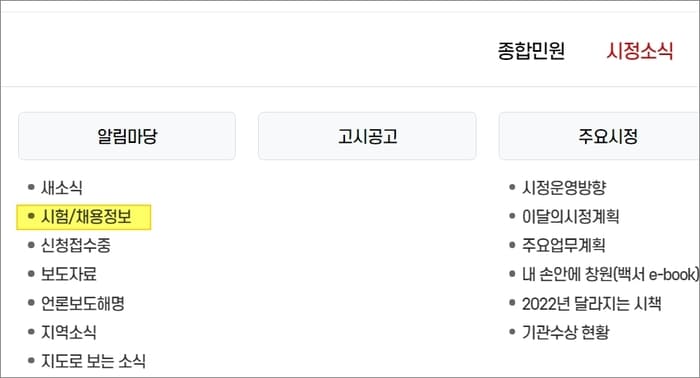Select the 언론보도해명 link

83,303
